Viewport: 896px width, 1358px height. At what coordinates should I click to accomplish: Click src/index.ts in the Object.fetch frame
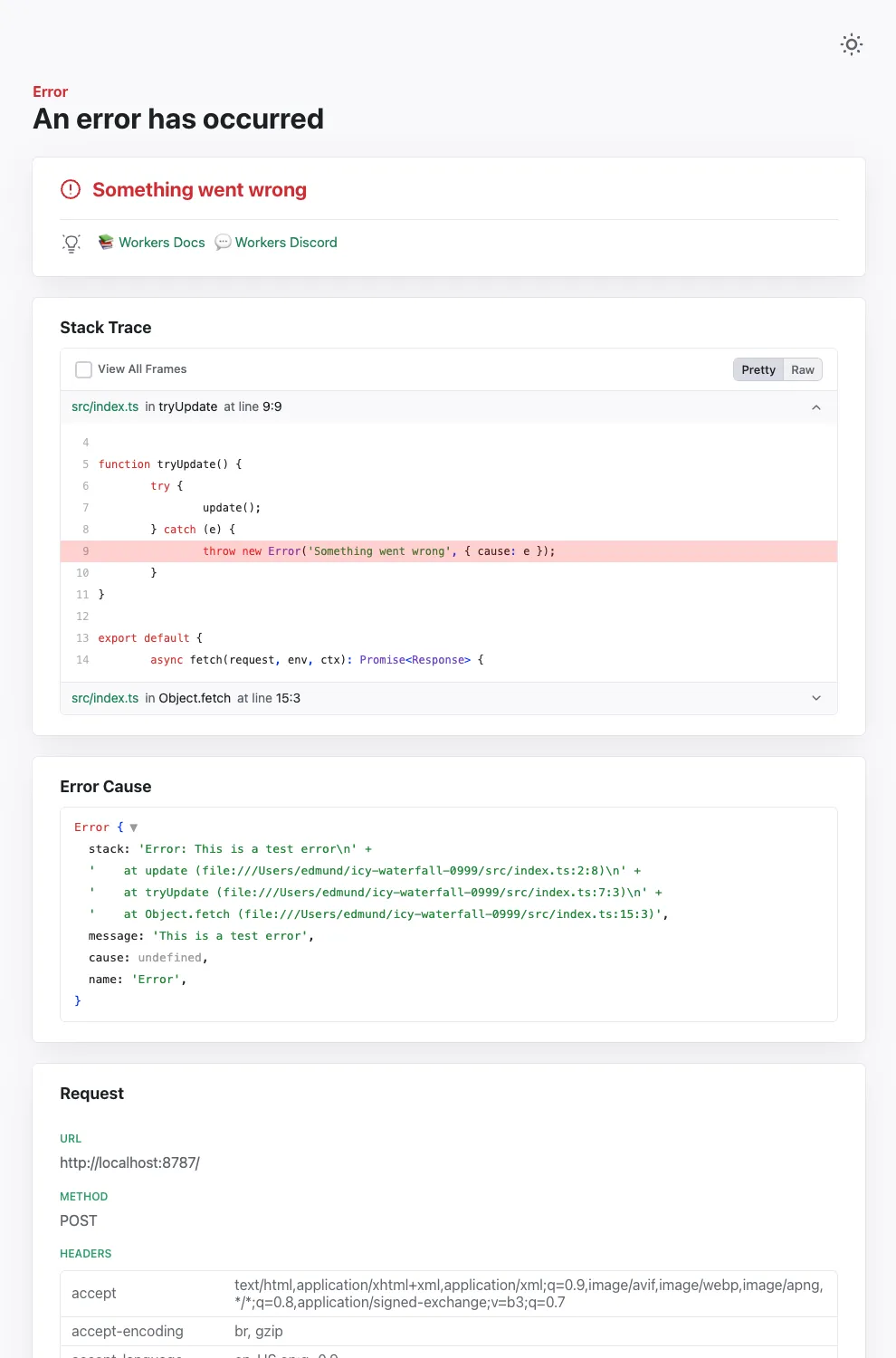[x=105, y=698]
